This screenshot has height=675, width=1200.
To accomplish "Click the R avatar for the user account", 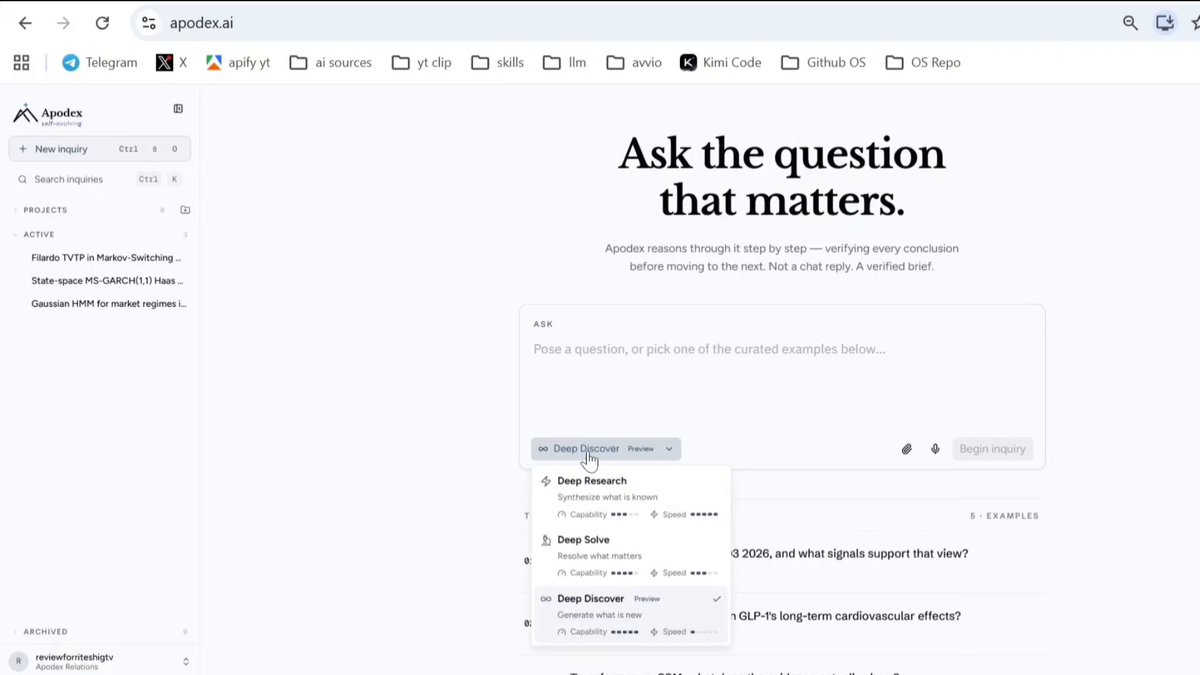I will pyautogui.click(x=17, y=661).
